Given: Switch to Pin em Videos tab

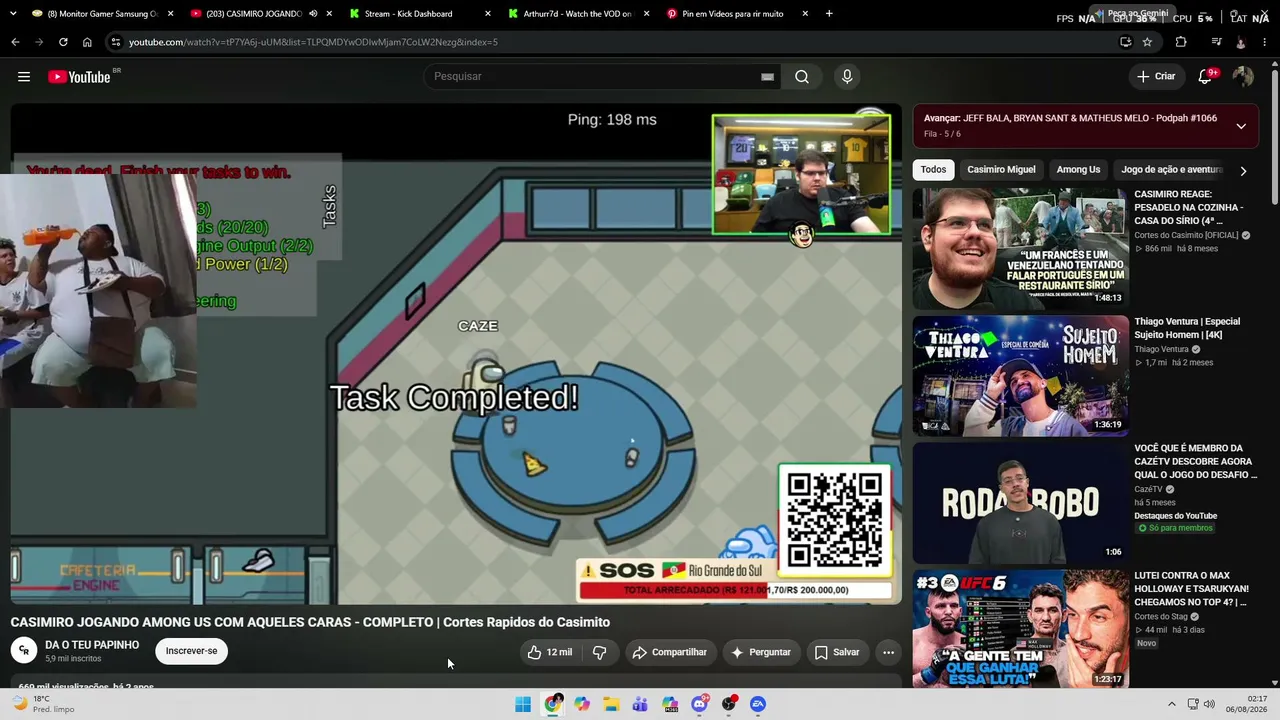Looking at the screenshot, I should tap(736, 14).
